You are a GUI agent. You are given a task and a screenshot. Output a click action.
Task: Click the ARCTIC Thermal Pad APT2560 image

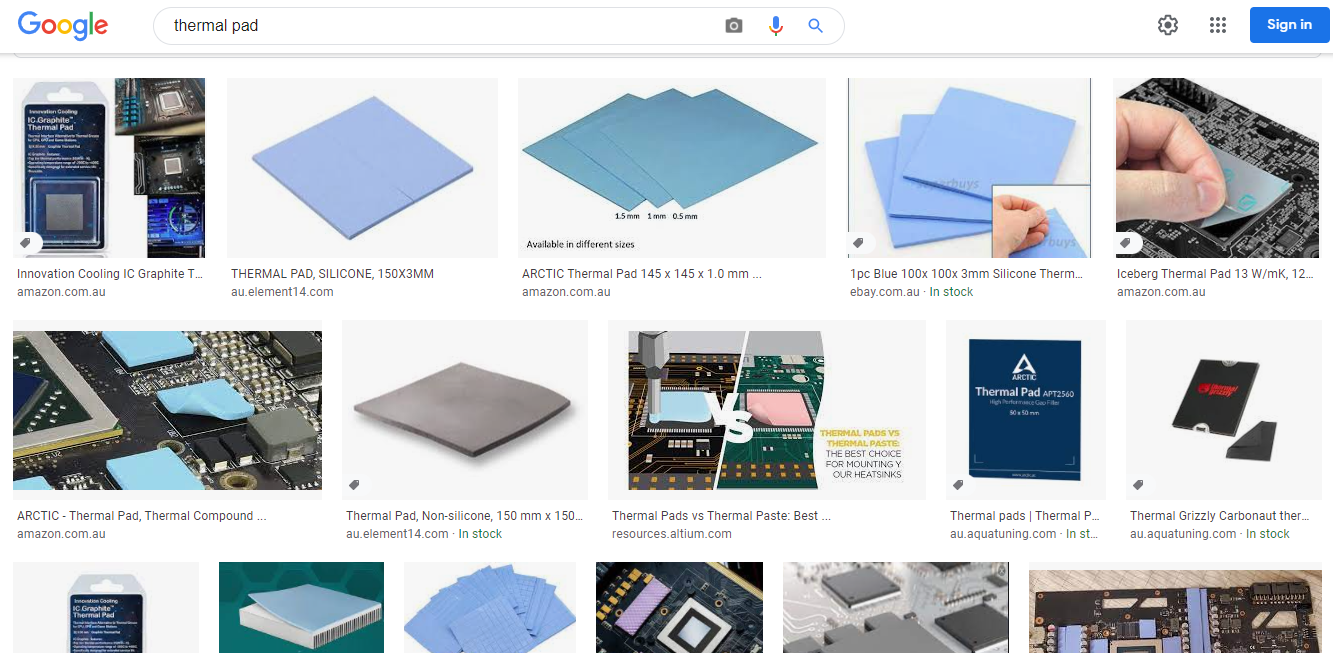[1025, 409]
